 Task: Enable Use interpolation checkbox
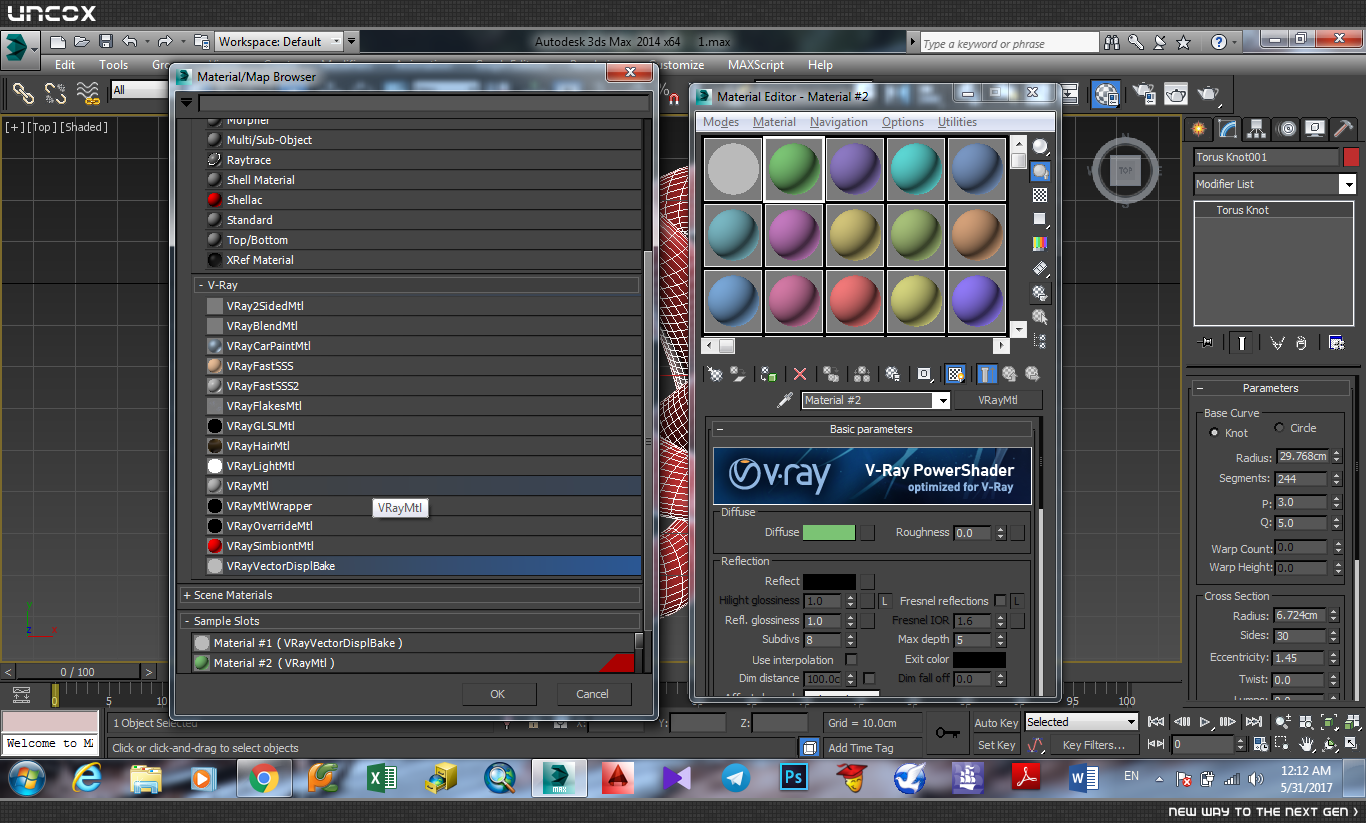852,660
